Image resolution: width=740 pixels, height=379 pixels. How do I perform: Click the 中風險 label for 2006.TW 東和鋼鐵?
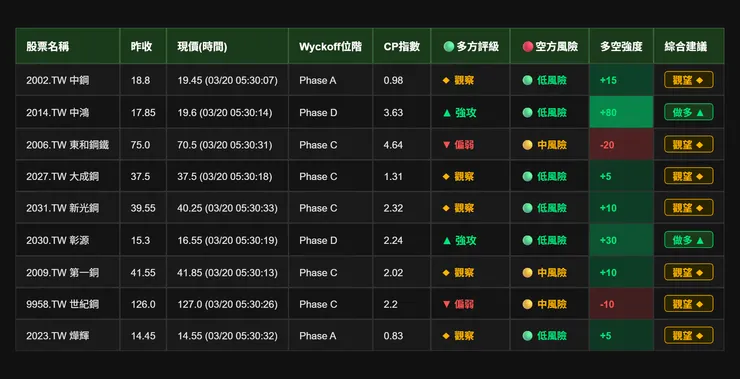point(545,144)
